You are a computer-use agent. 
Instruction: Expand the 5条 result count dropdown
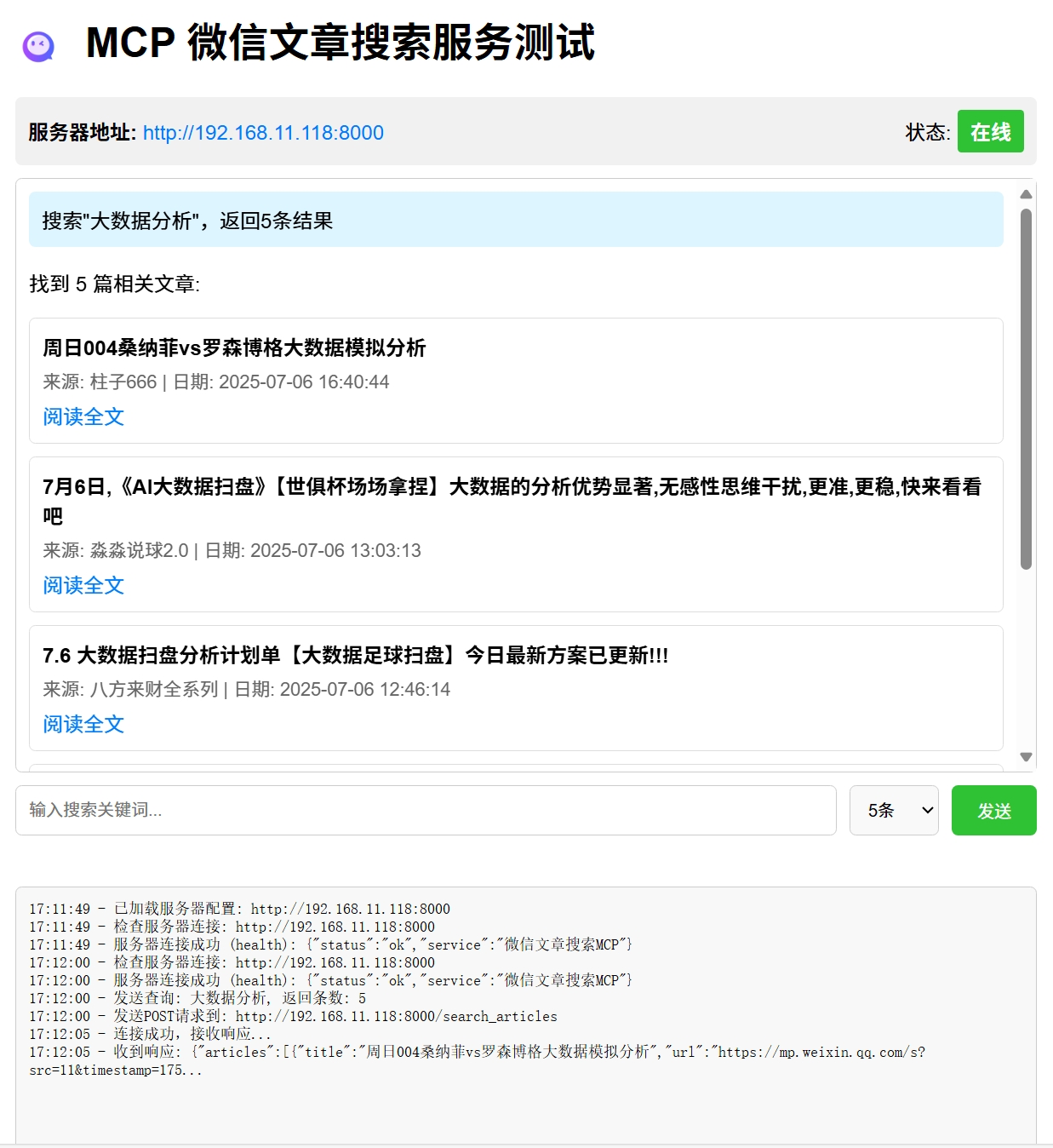pos(894,810)
